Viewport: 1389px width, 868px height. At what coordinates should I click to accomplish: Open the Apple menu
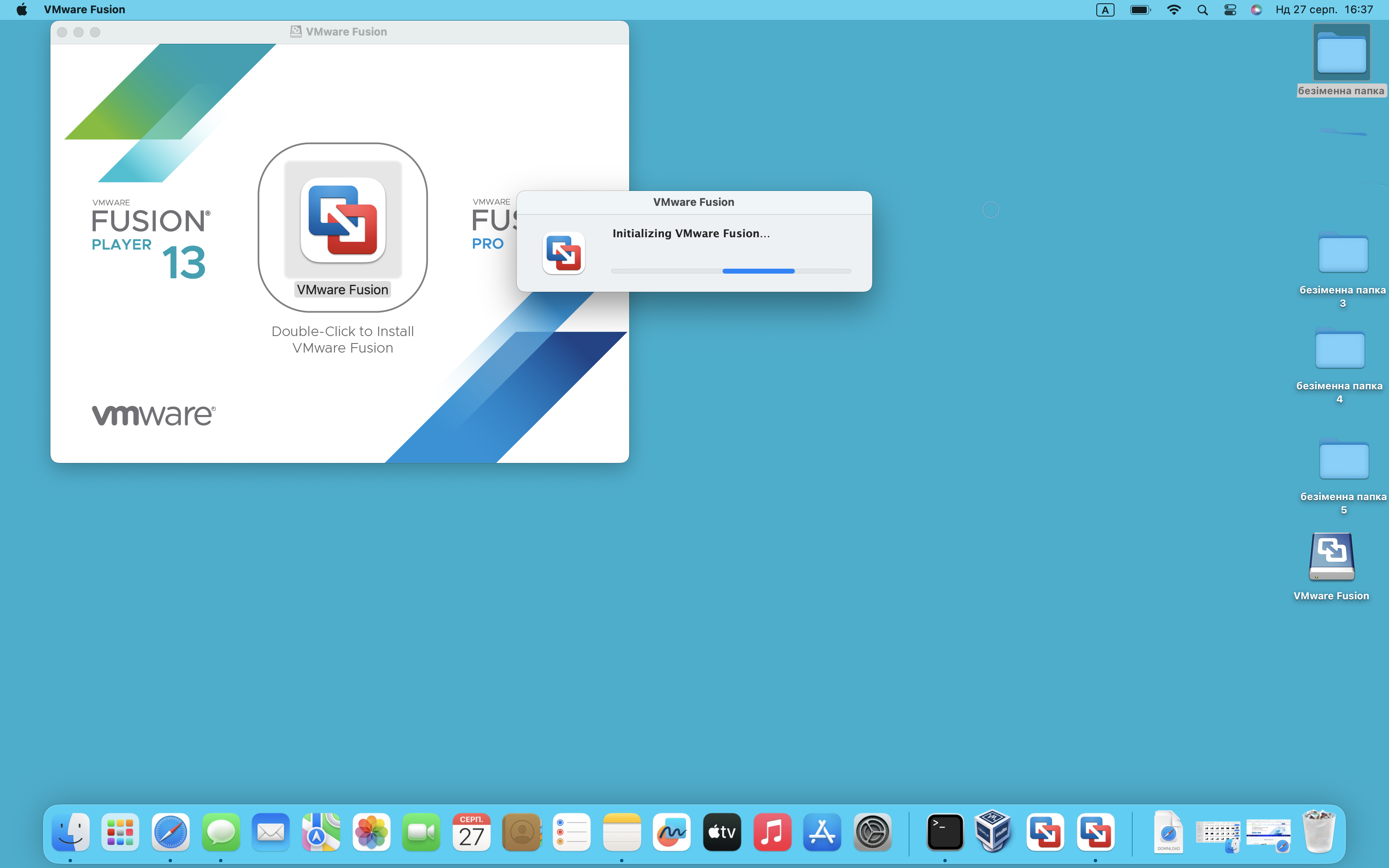[22, 9]
